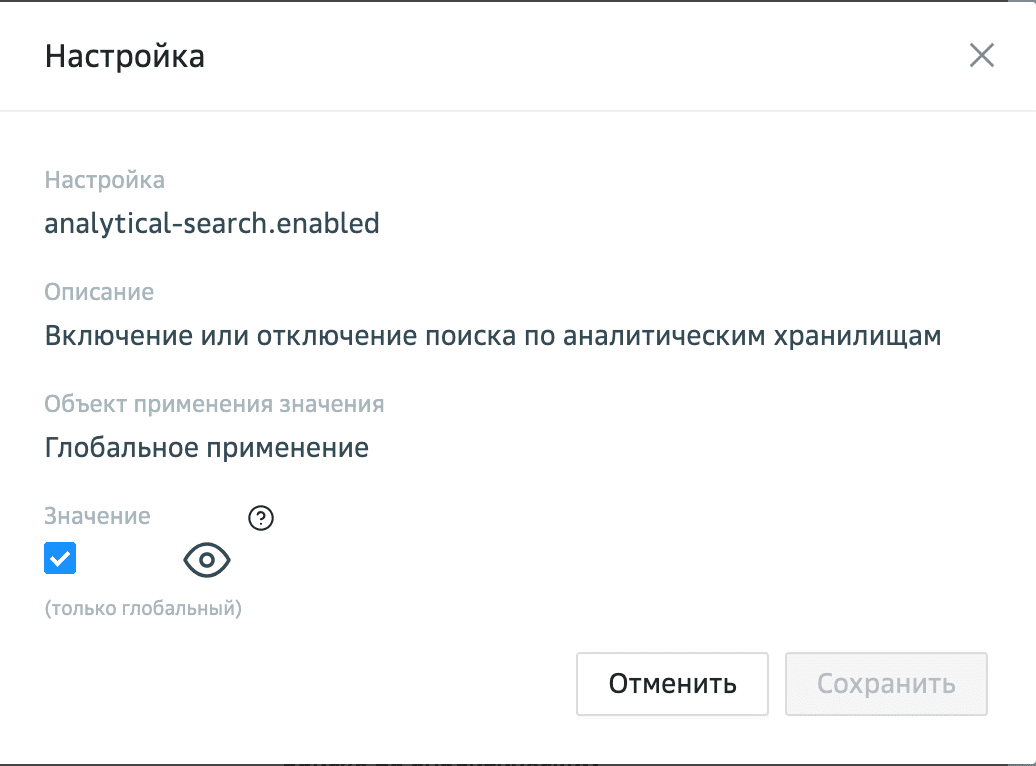This screenshot has width=1036, height=766.
Task: Click the Объект применения значения label
Action: pos(215,404)
